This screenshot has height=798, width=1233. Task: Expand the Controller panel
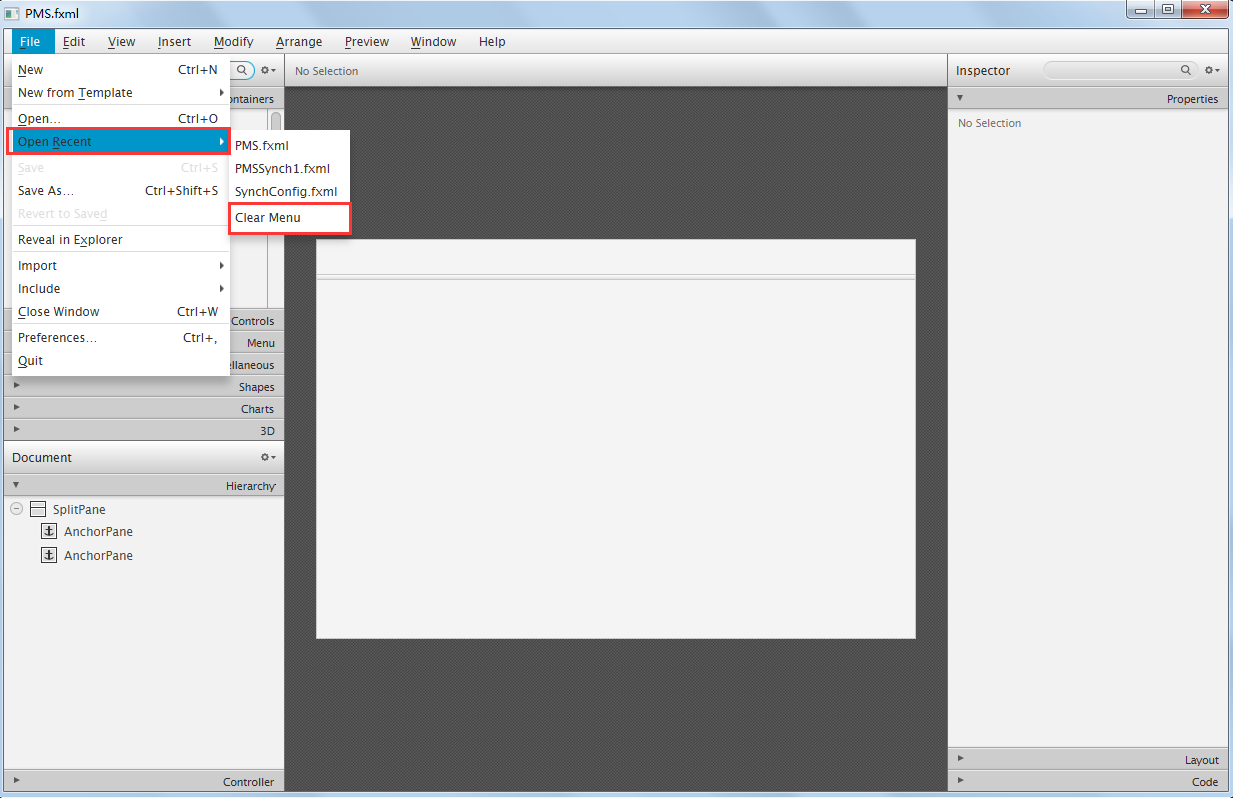tap(15, 781)
